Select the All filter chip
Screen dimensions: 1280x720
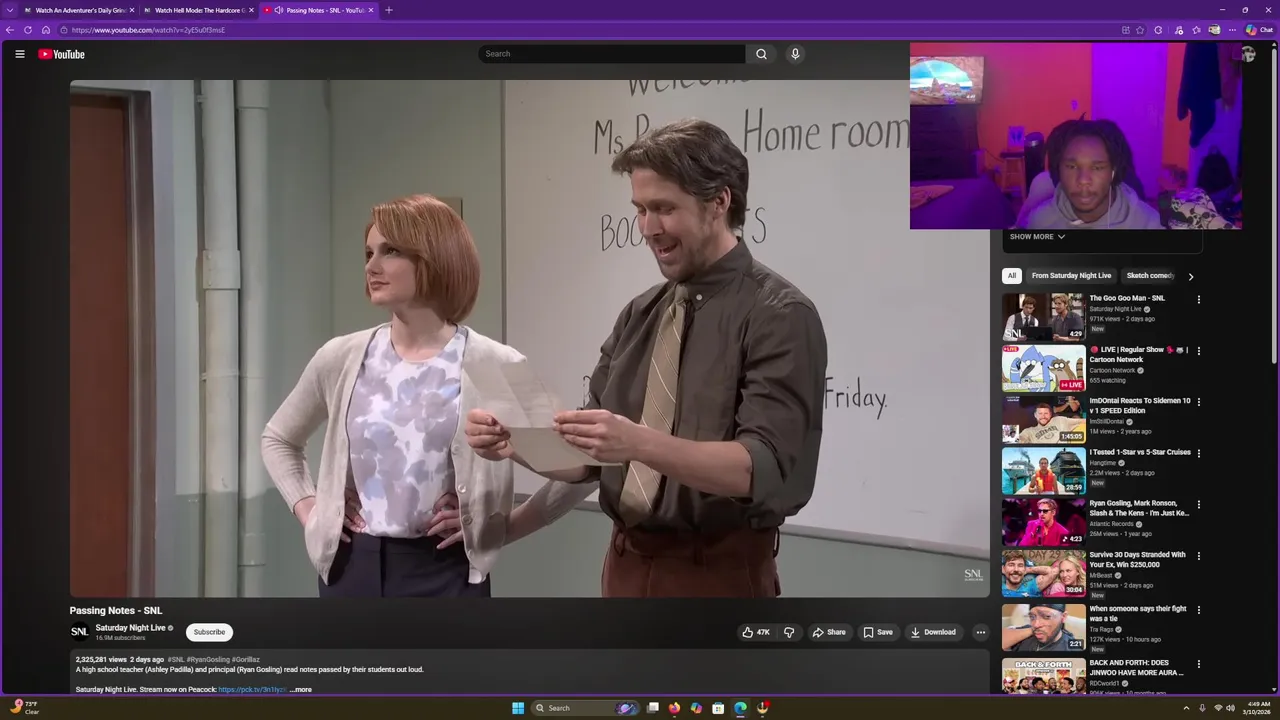pyautogui.click(x=1012, y=276)
